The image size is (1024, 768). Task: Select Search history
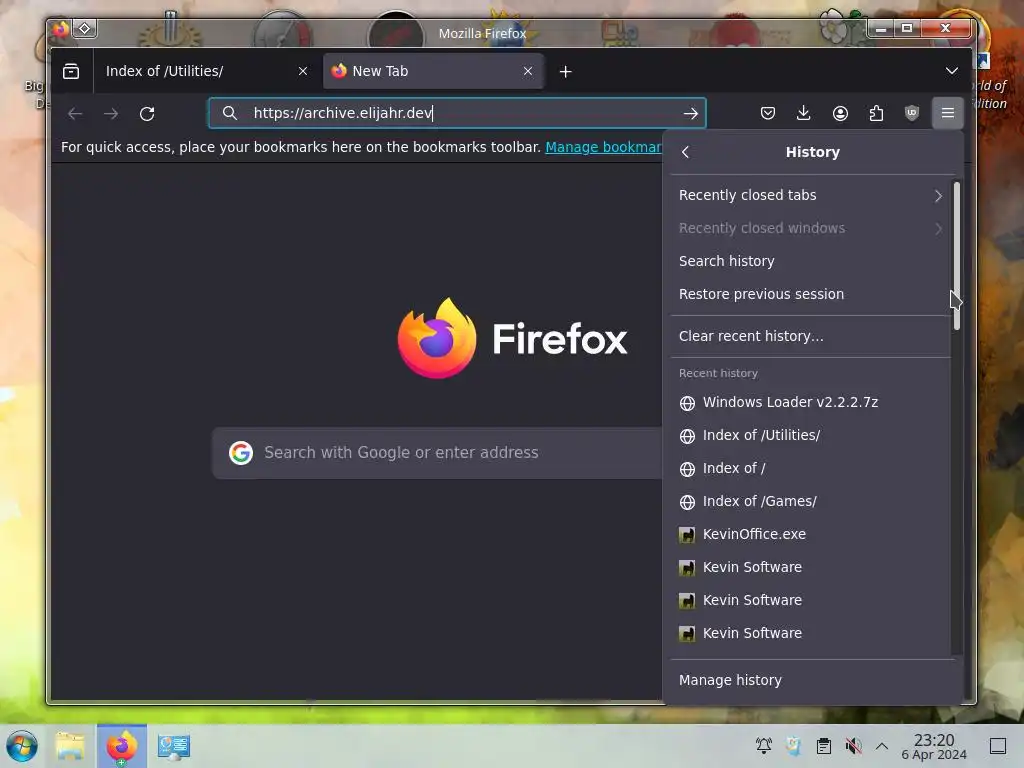pos(810,261)
